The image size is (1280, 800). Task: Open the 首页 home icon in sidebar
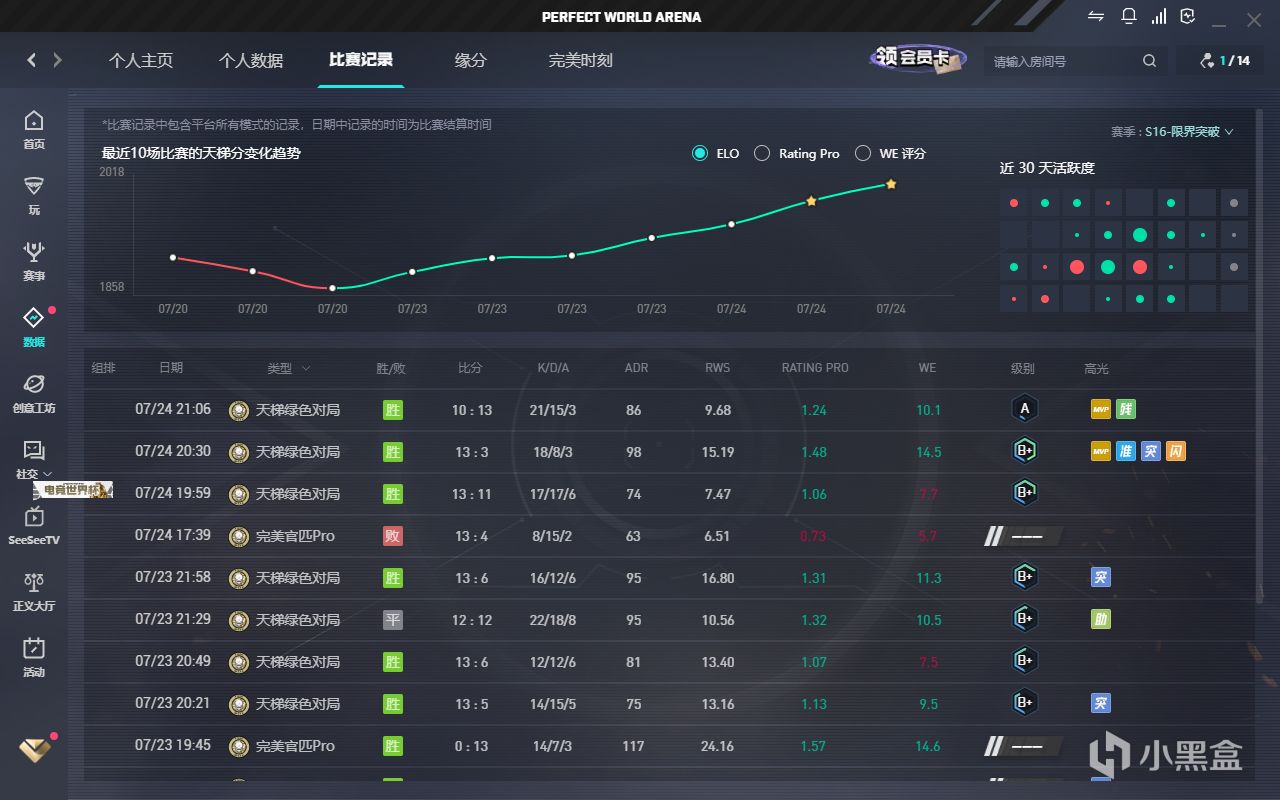pos(34,129)
